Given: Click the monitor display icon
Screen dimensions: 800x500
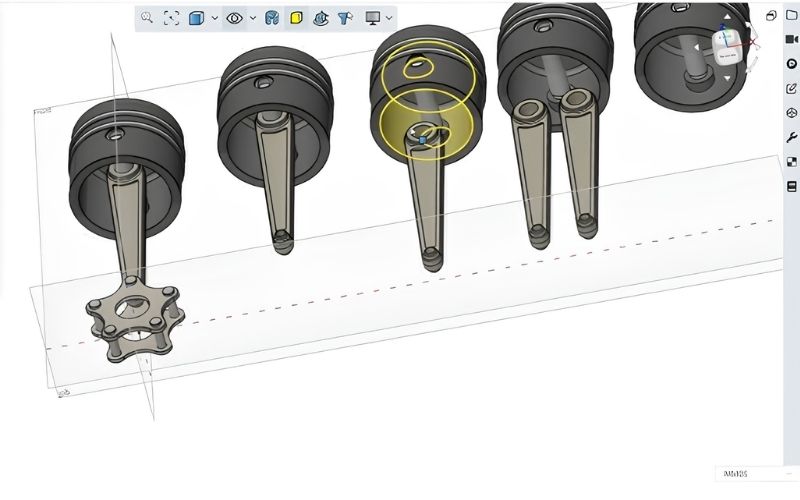Looking at the screenshot, I should (373, 18).
